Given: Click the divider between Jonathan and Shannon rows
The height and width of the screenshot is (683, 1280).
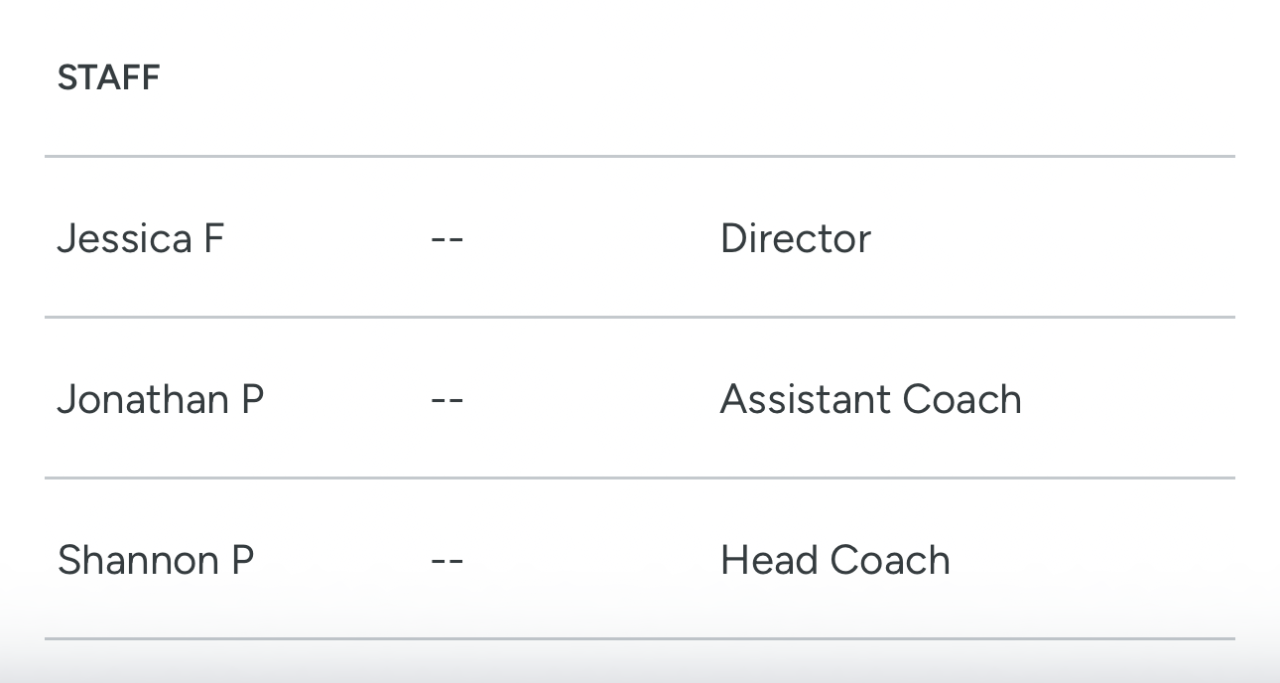Looking at the screenshot, I should click(640, 478).
